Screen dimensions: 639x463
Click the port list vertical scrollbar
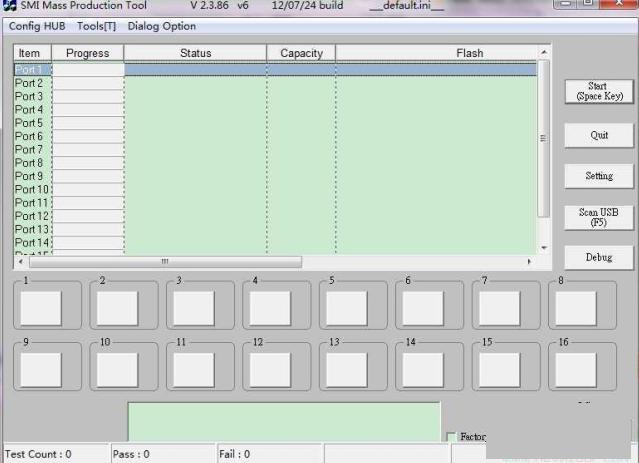544,138
